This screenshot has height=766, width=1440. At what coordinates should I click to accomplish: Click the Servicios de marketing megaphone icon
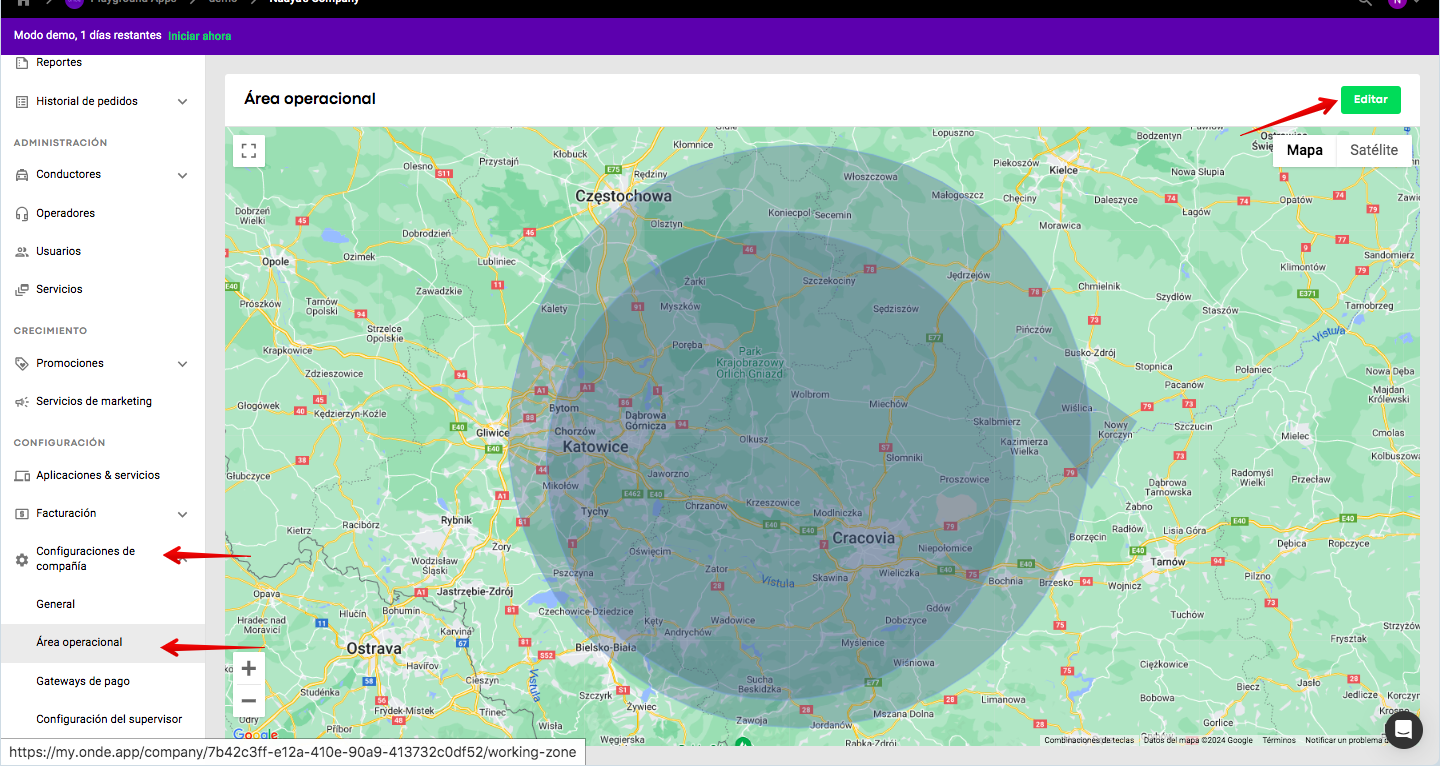pos(22,402)
